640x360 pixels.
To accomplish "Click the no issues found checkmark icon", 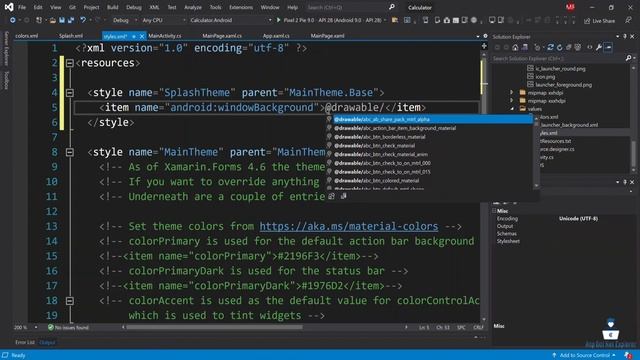I will [51, 327].
